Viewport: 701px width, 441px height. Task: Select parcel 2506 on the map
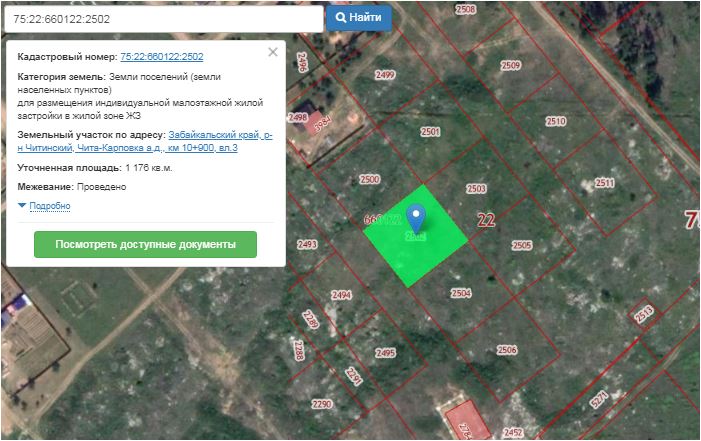506,350
